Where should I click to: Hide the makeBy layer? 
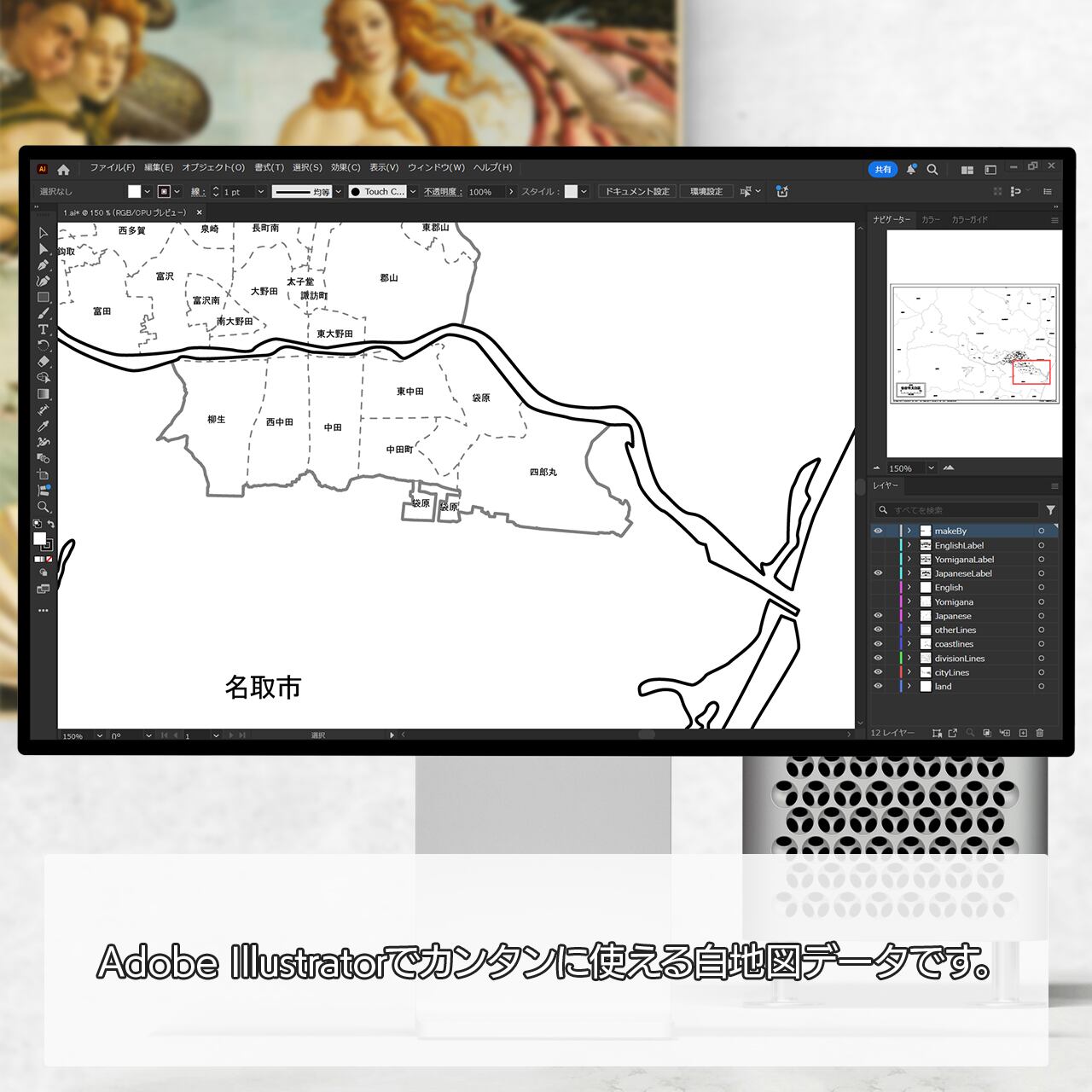[x=878, y=531]
